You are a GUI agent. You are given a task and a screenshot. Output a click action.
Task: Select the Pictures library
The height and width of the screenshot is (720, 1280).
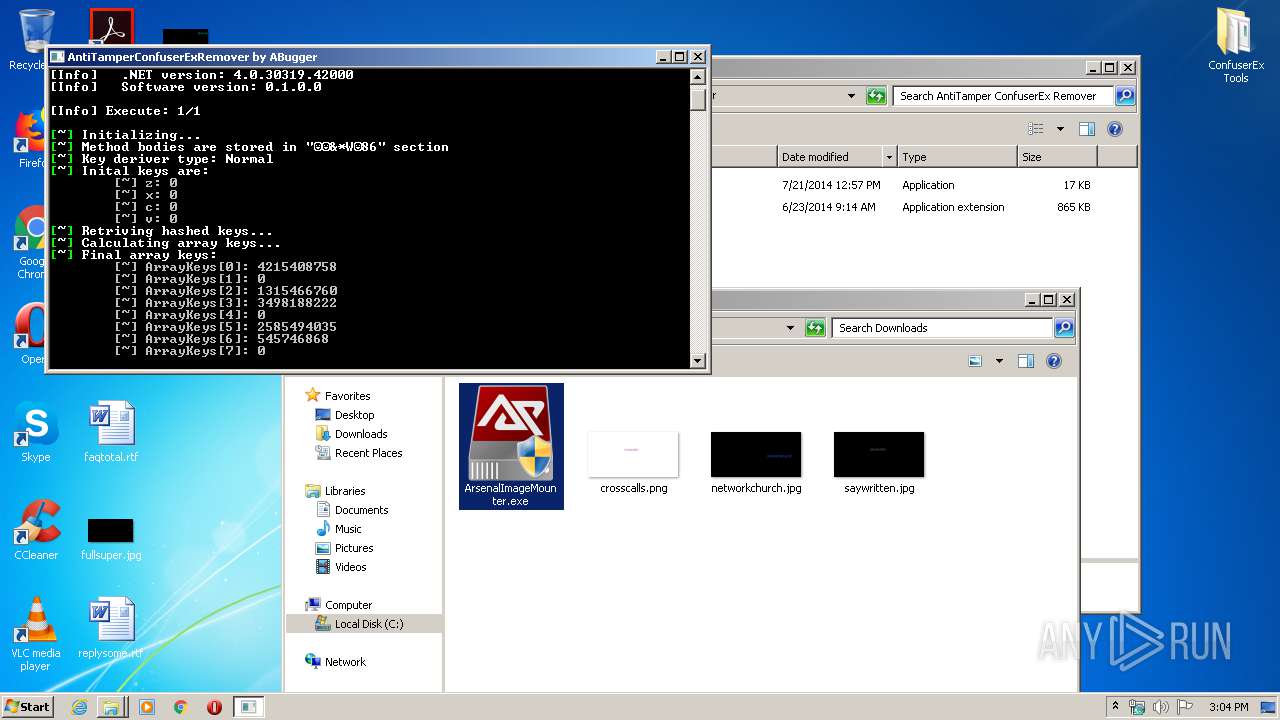[344, 548]
